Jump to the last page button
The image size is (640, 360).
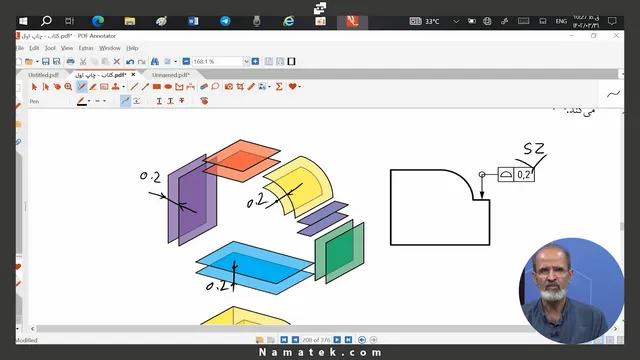pos(348,340)
